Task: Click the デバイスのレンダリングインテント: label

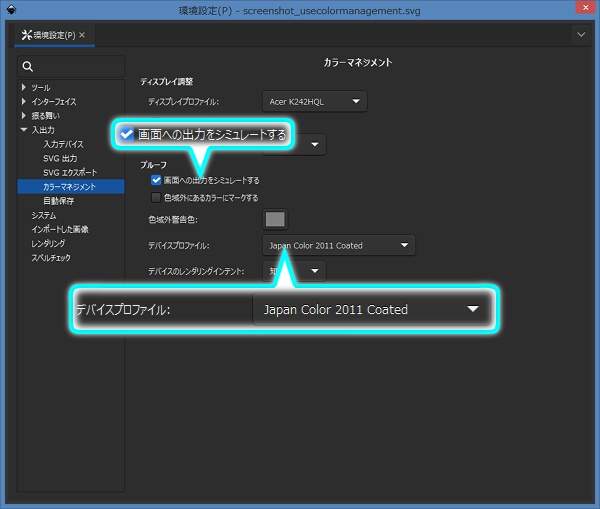Action: [x=196, y=271]
